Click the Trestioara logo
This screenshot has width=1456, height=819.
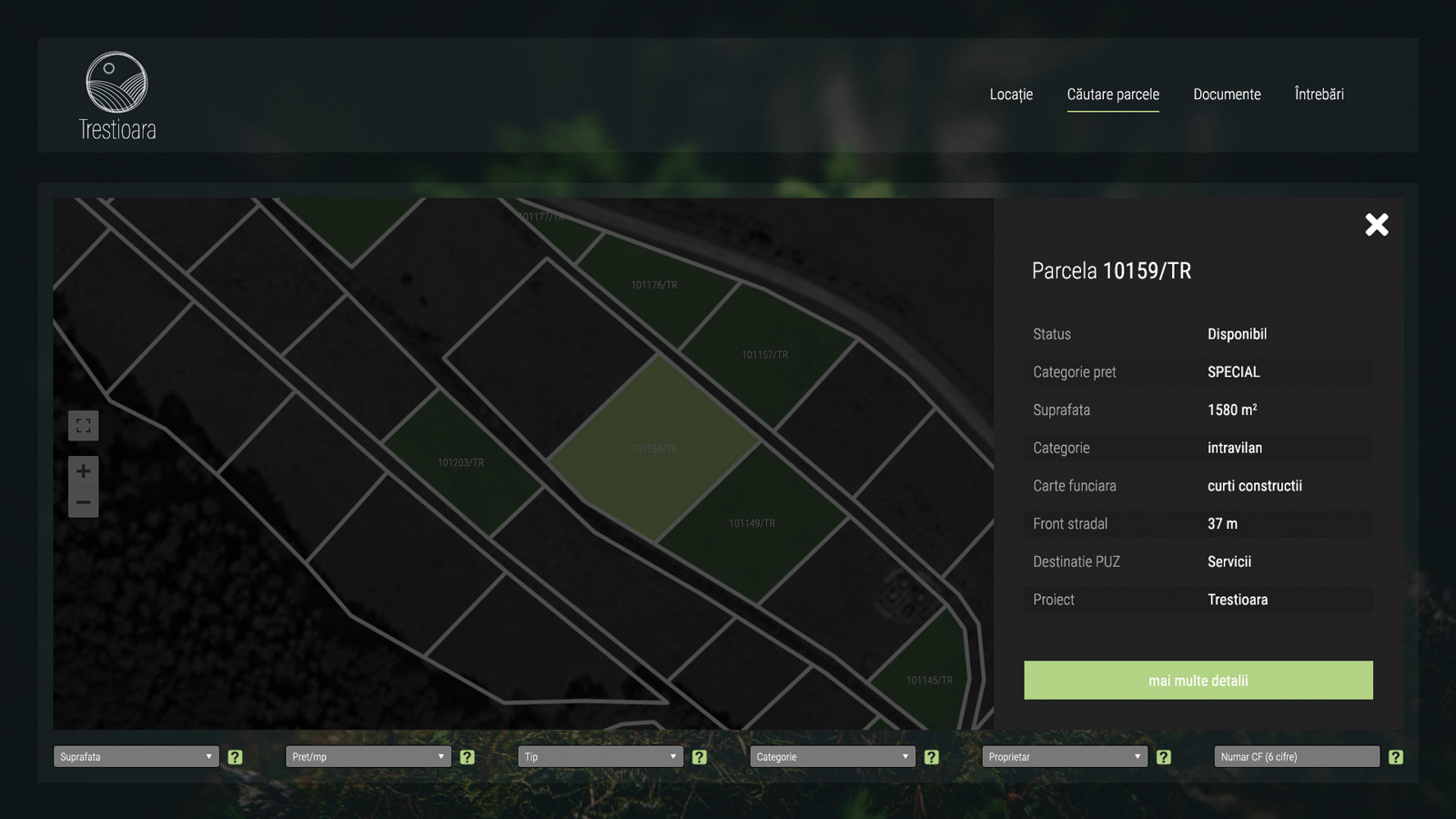coord(116,96)
